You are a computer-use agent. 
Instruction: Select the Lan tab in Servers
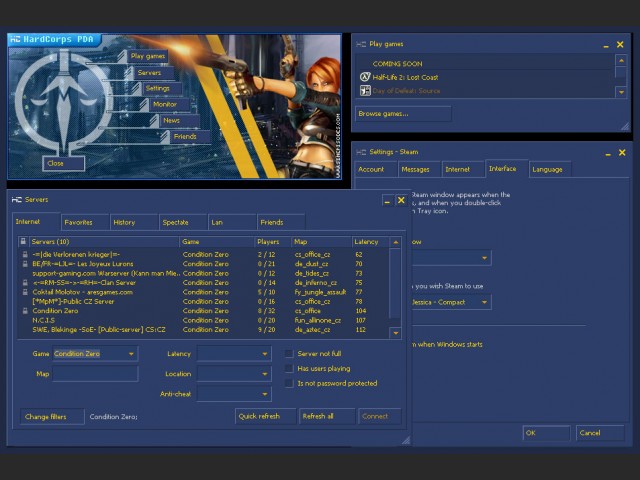[x=232, y=222]
